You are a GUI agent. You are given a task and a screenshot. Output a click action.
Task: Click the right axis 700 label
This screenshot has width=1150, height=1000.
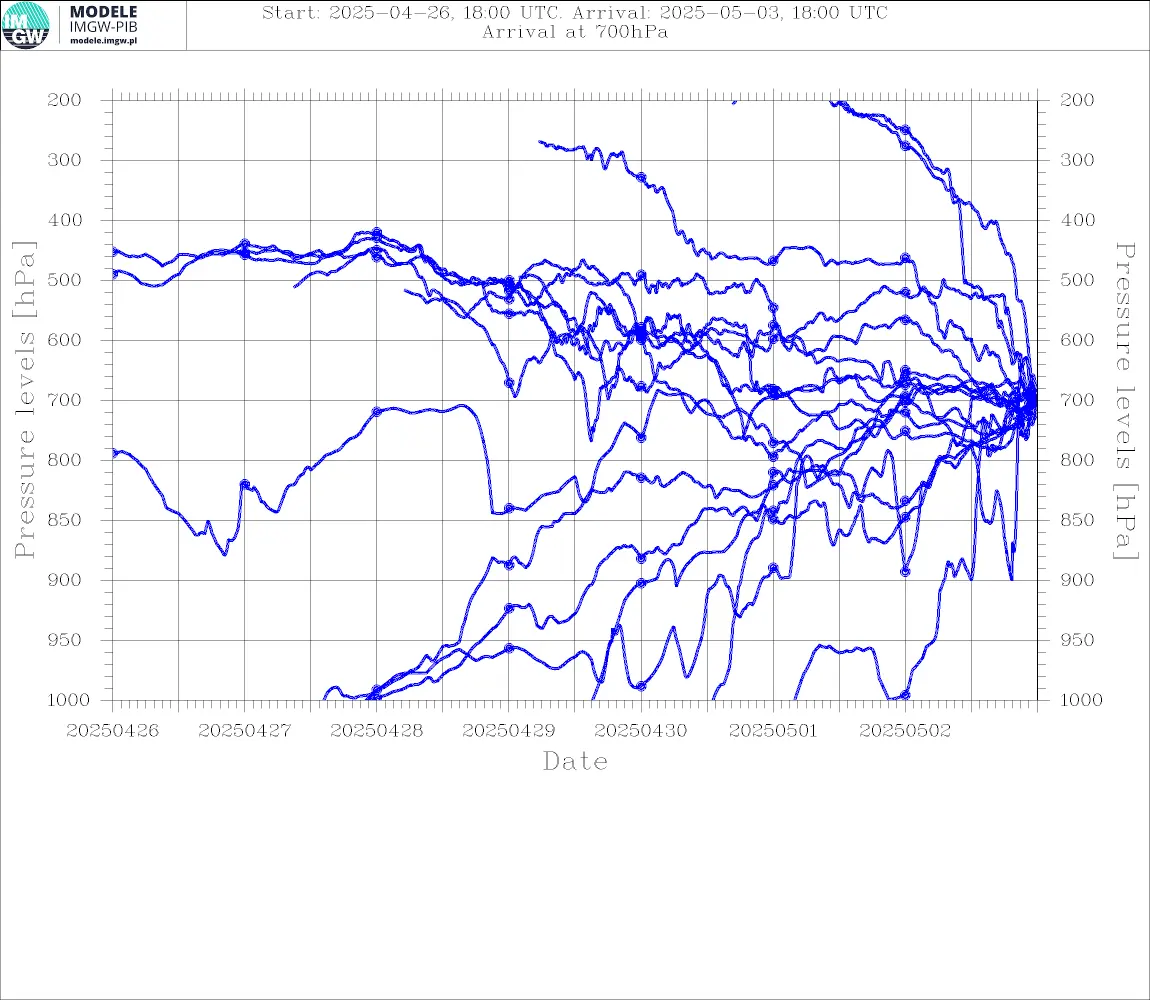pyautogui.click(x=1077, y=401)
